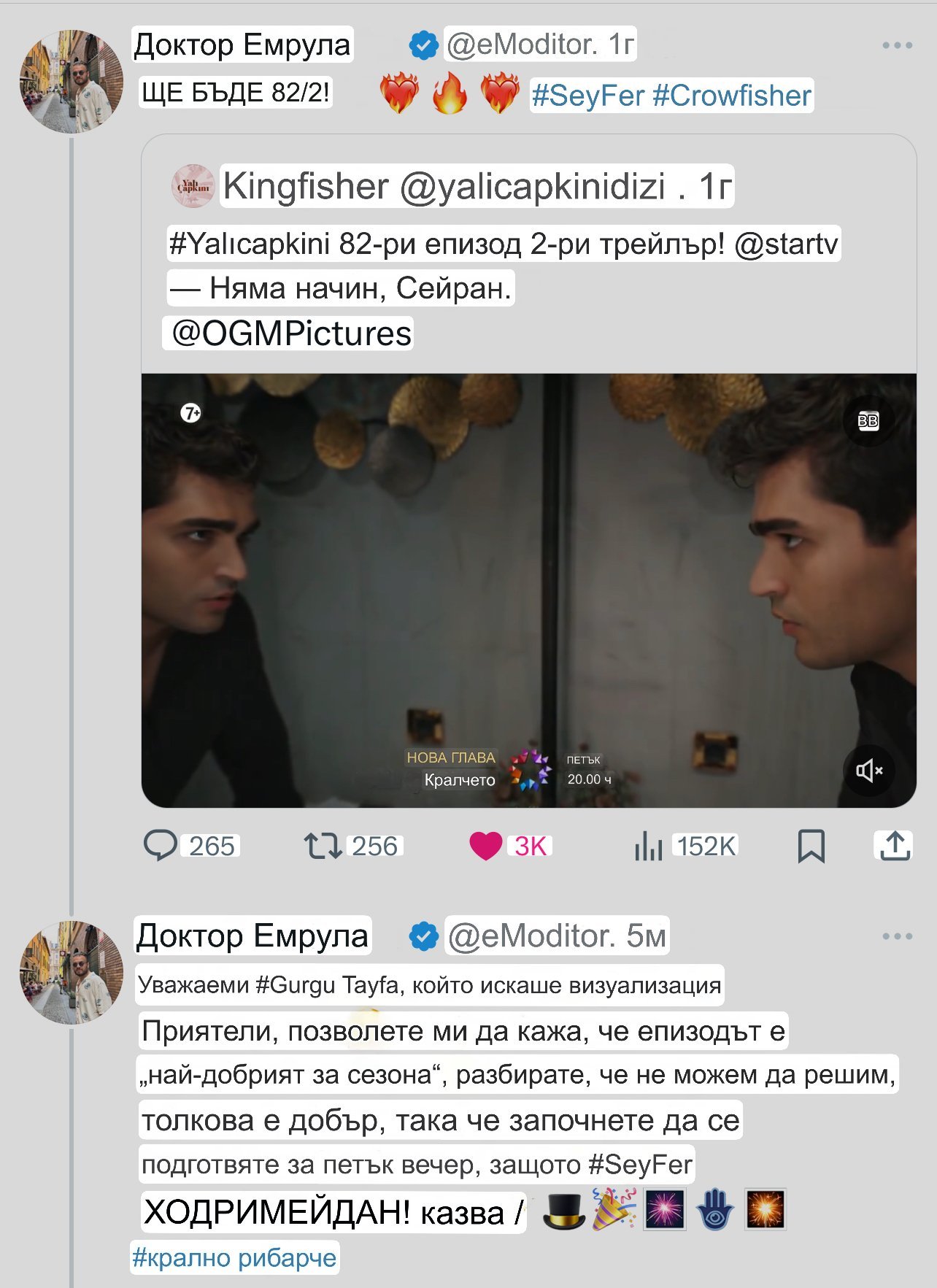Like the tweet with heart icon
Screen dimensions: 937x1288
(485, 846)
